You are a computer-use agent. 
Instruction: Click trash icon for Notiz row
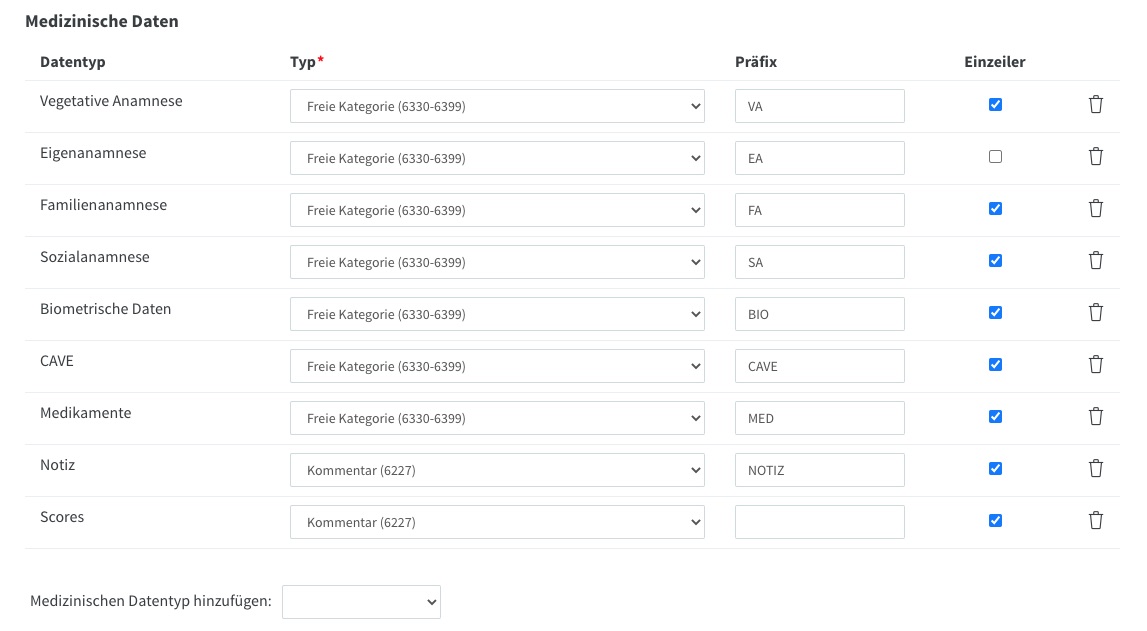[1095, 469]
